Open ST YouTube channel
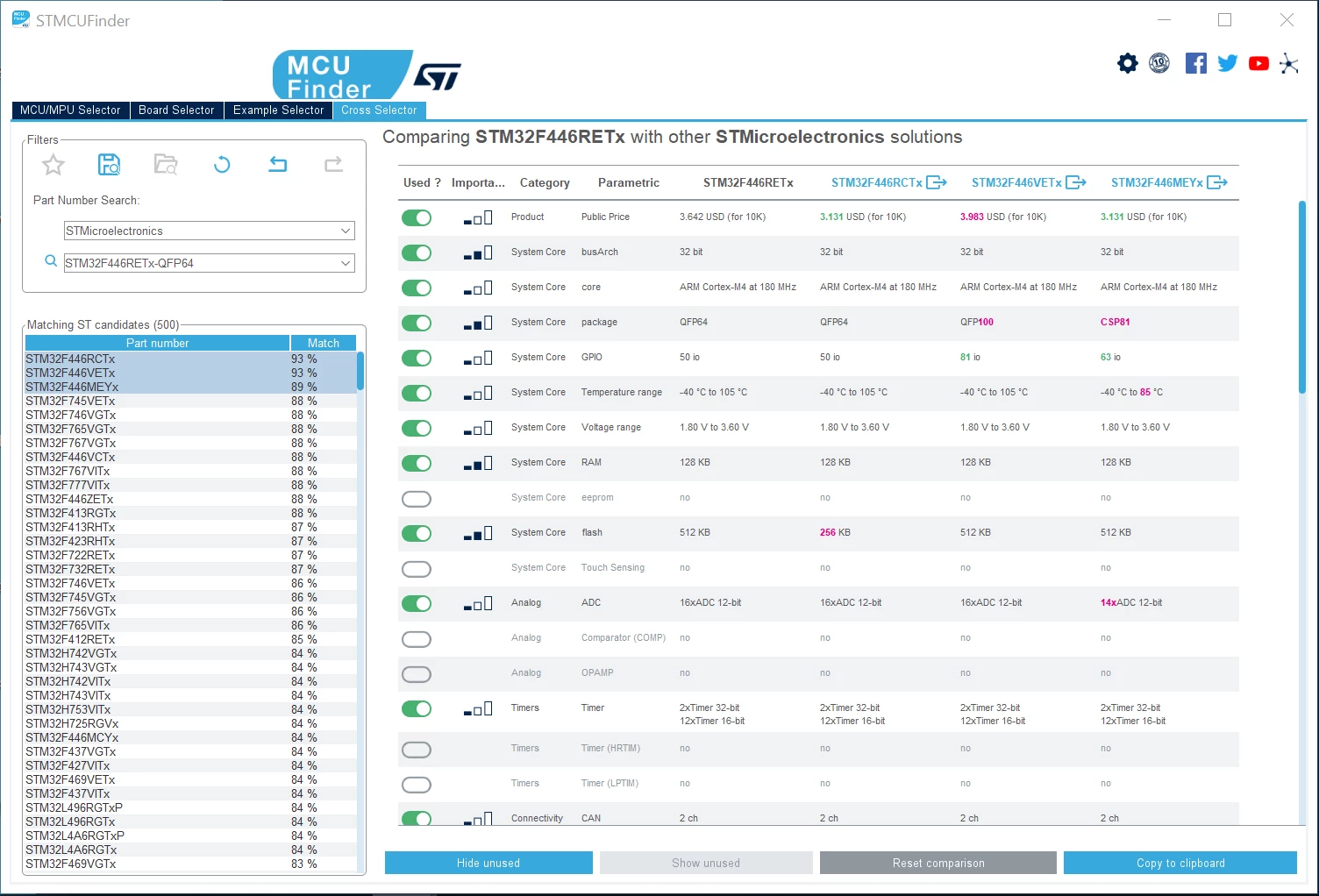Viewport: 1319px width, 896px height. tap(1258, 63)
